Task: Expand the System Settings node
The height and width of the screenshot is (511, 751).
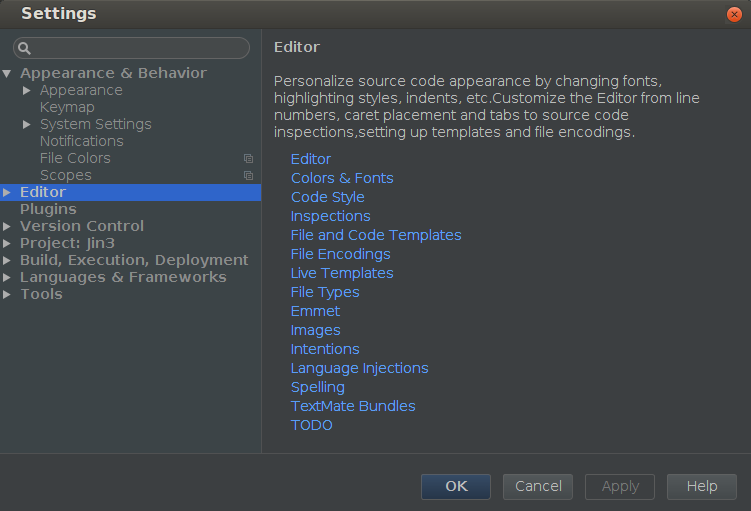Action: [27, 125]
